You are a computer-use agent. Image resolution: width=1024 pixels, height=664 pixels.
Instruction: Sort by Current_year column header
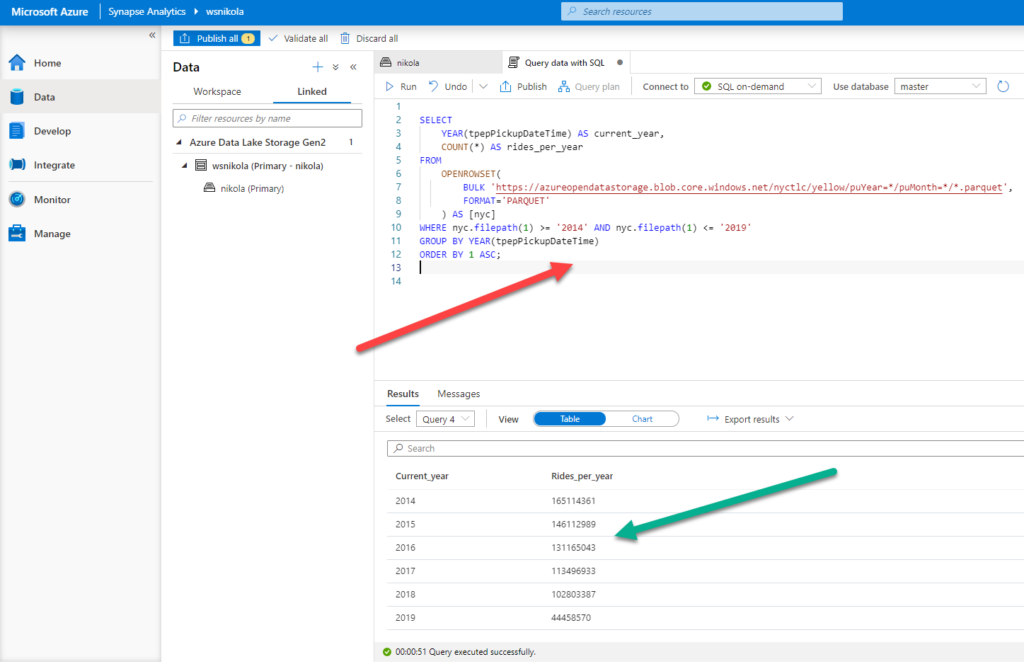click(x=422, y=476)
